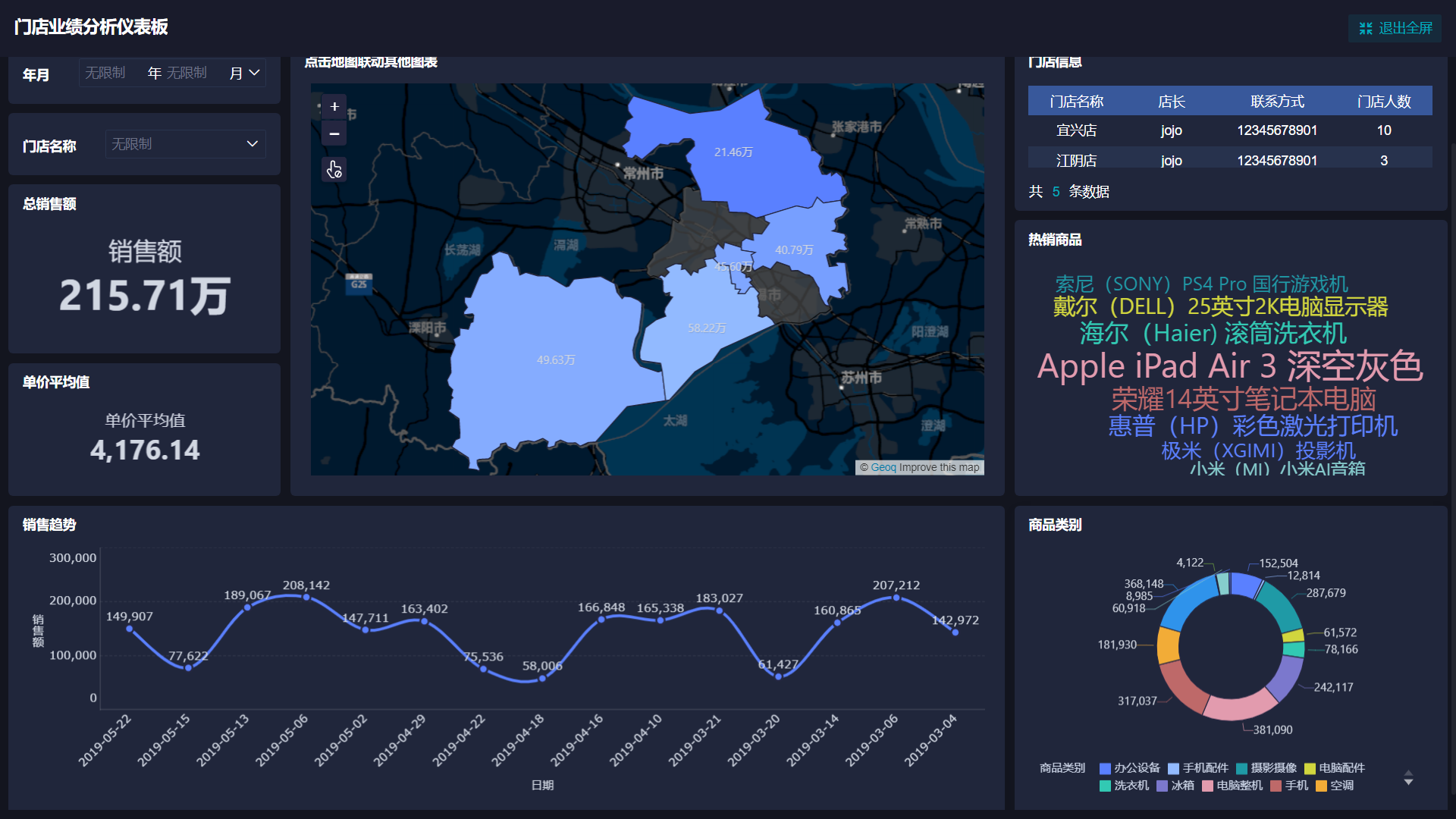Click trend point labeled 61,427

click(778, 676)
